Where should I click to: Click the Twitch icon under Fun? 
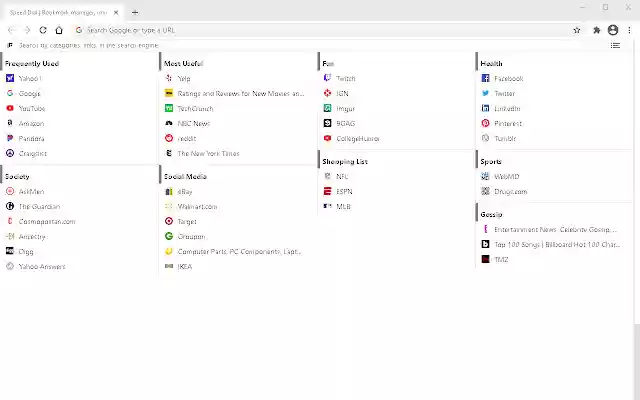pos(327,78)
